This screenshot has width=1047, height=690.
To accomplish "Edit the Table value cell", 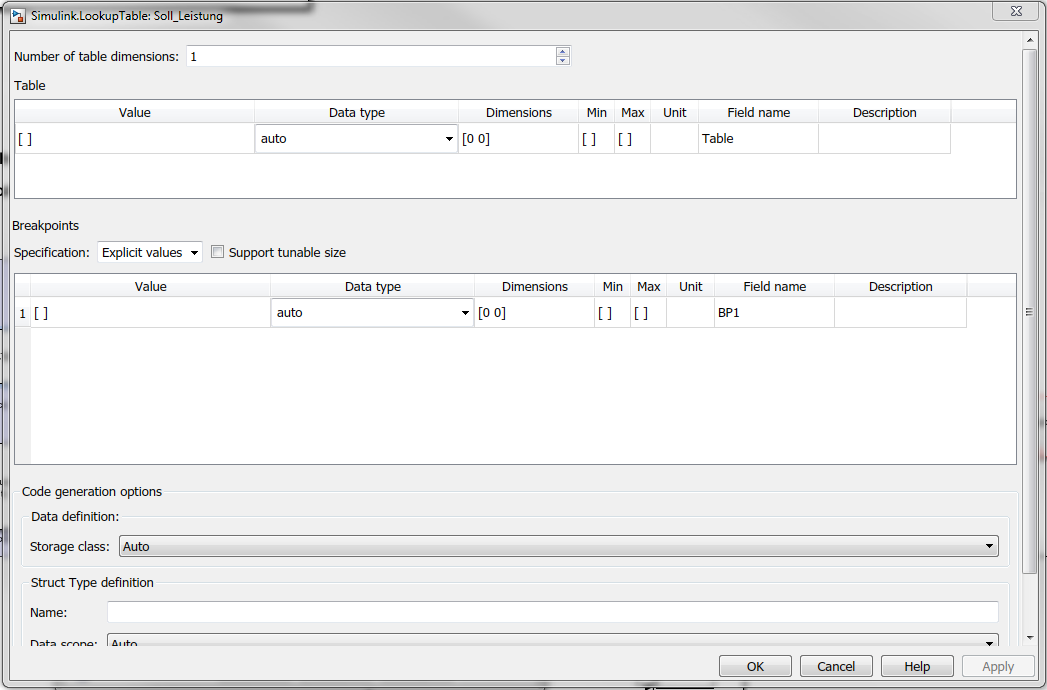I will [135, 139].
